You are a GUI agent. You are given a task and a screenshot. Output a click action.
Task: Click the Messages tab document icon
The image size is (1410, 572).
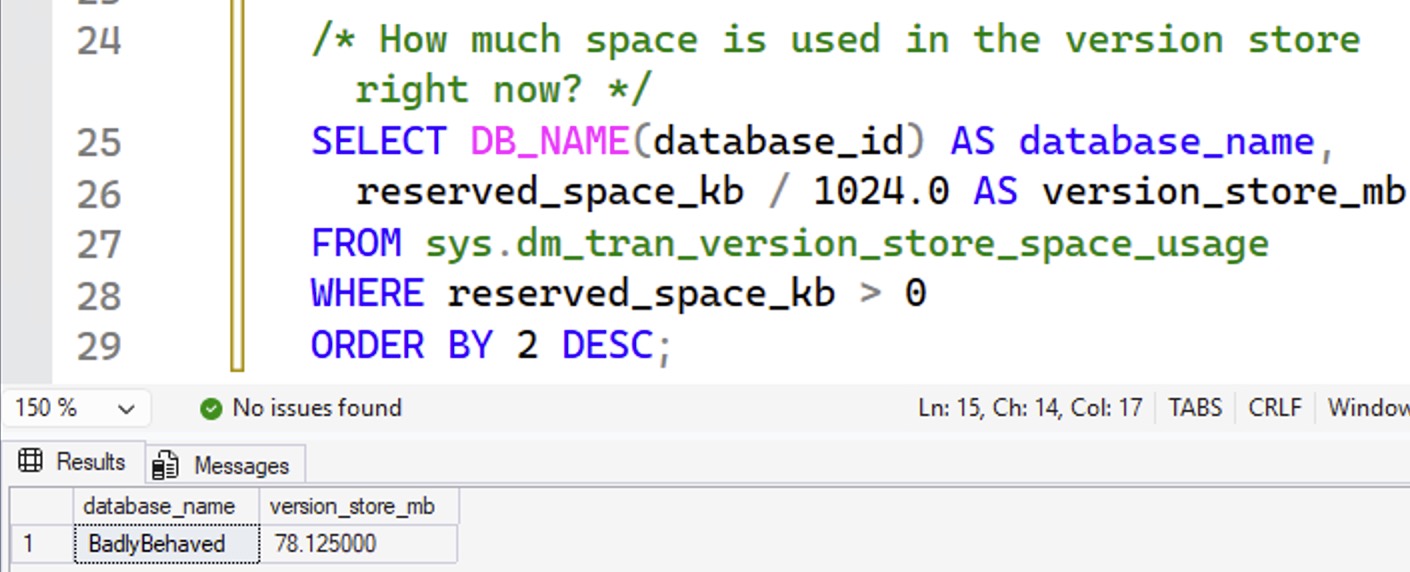(x=166, y=465)
